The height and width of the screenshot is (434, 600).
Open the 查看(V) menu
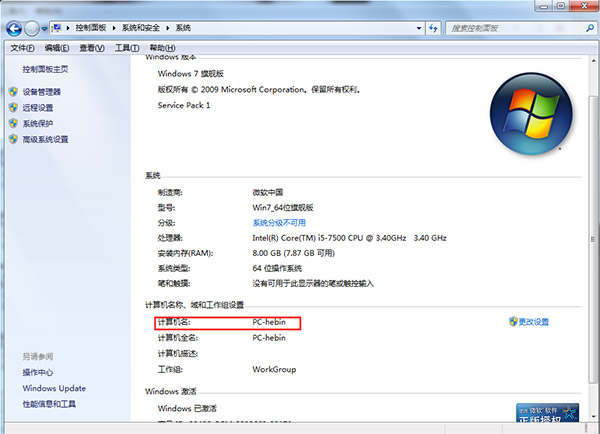92,48
